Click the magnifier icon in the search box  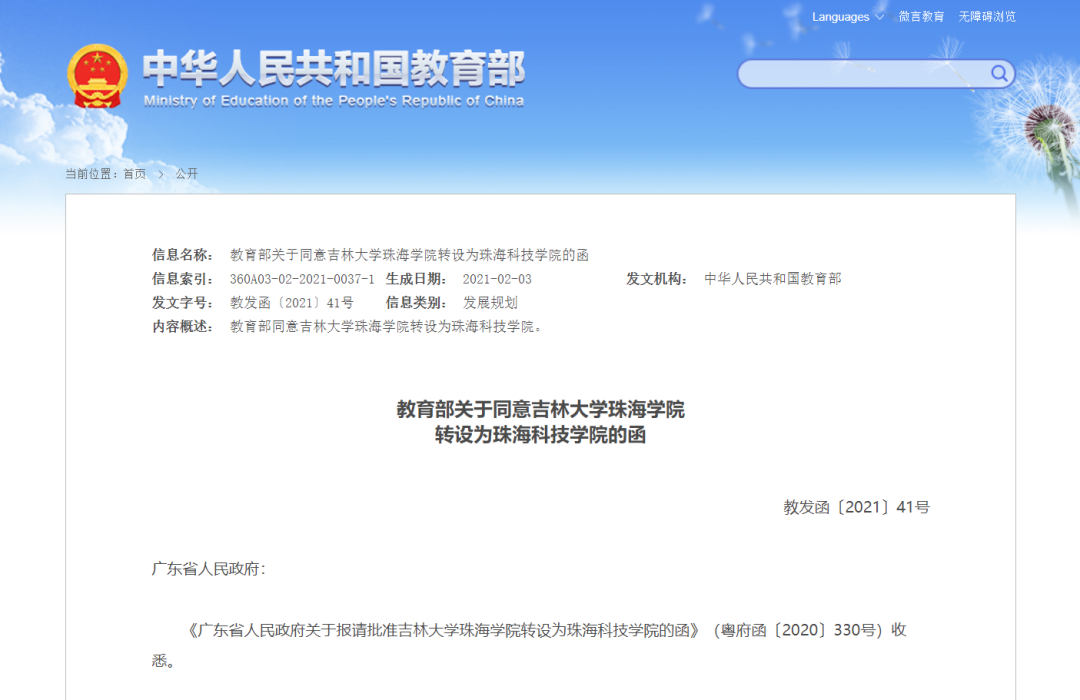[999, 73]
